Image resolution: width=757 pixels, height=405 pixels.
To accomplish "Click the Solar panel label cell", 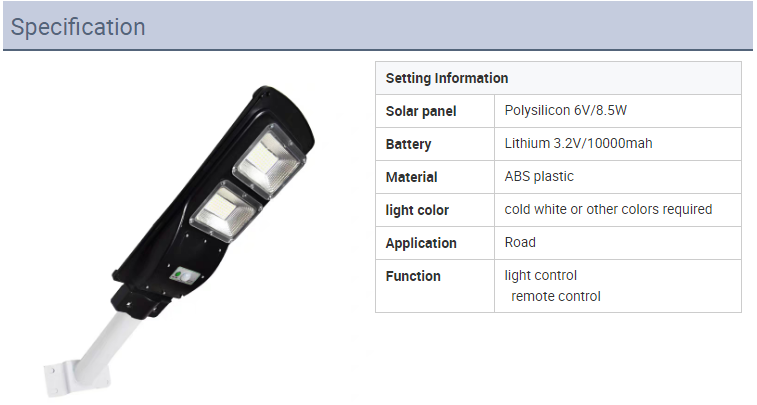I will point(435,111).
